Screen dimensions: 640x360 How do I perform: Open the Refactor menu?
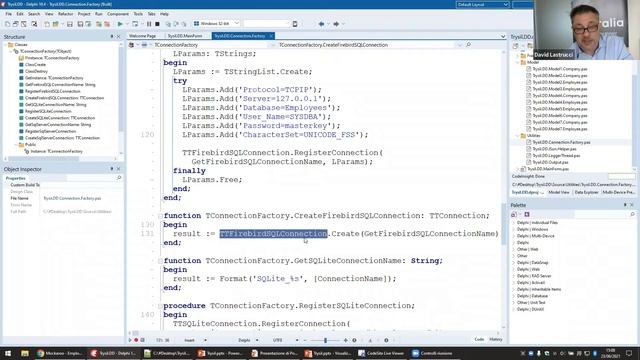tap(65, 14)
